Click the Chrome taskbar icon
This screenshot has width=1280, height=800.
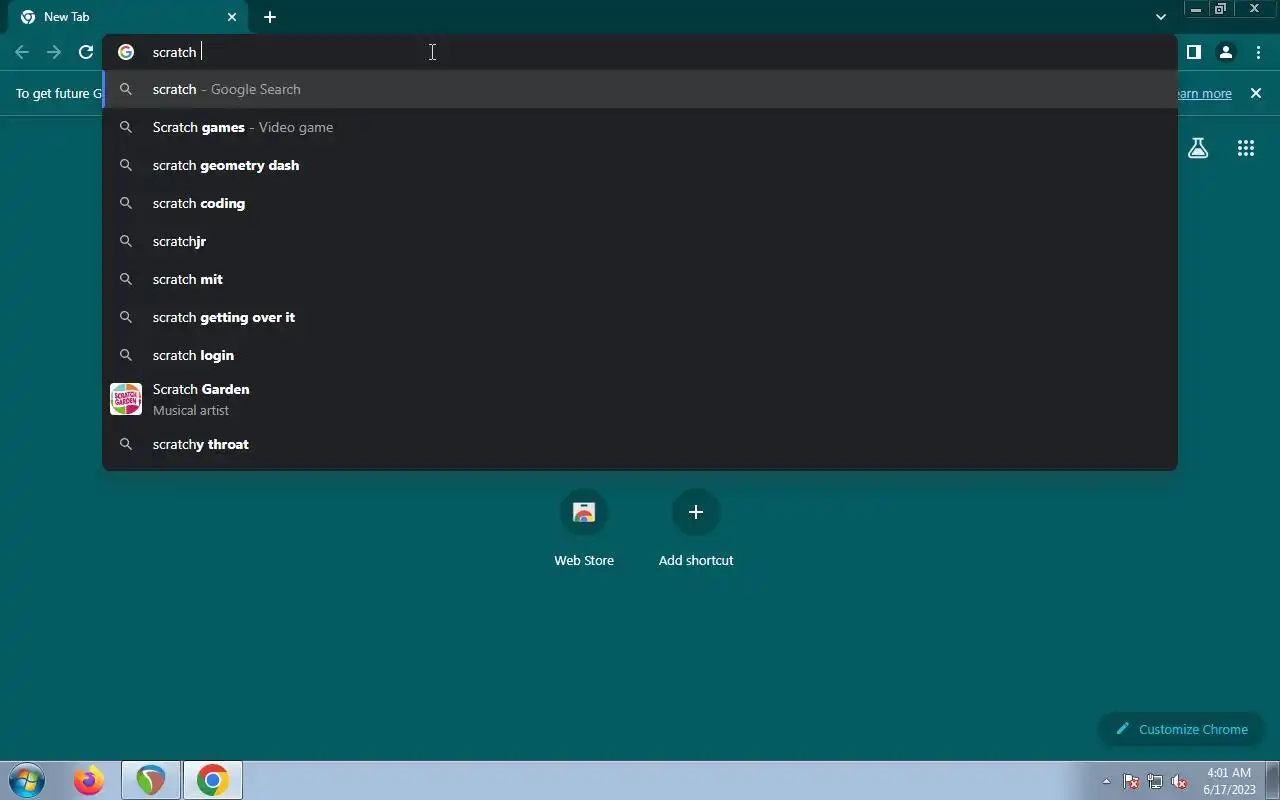pos(212,780)
